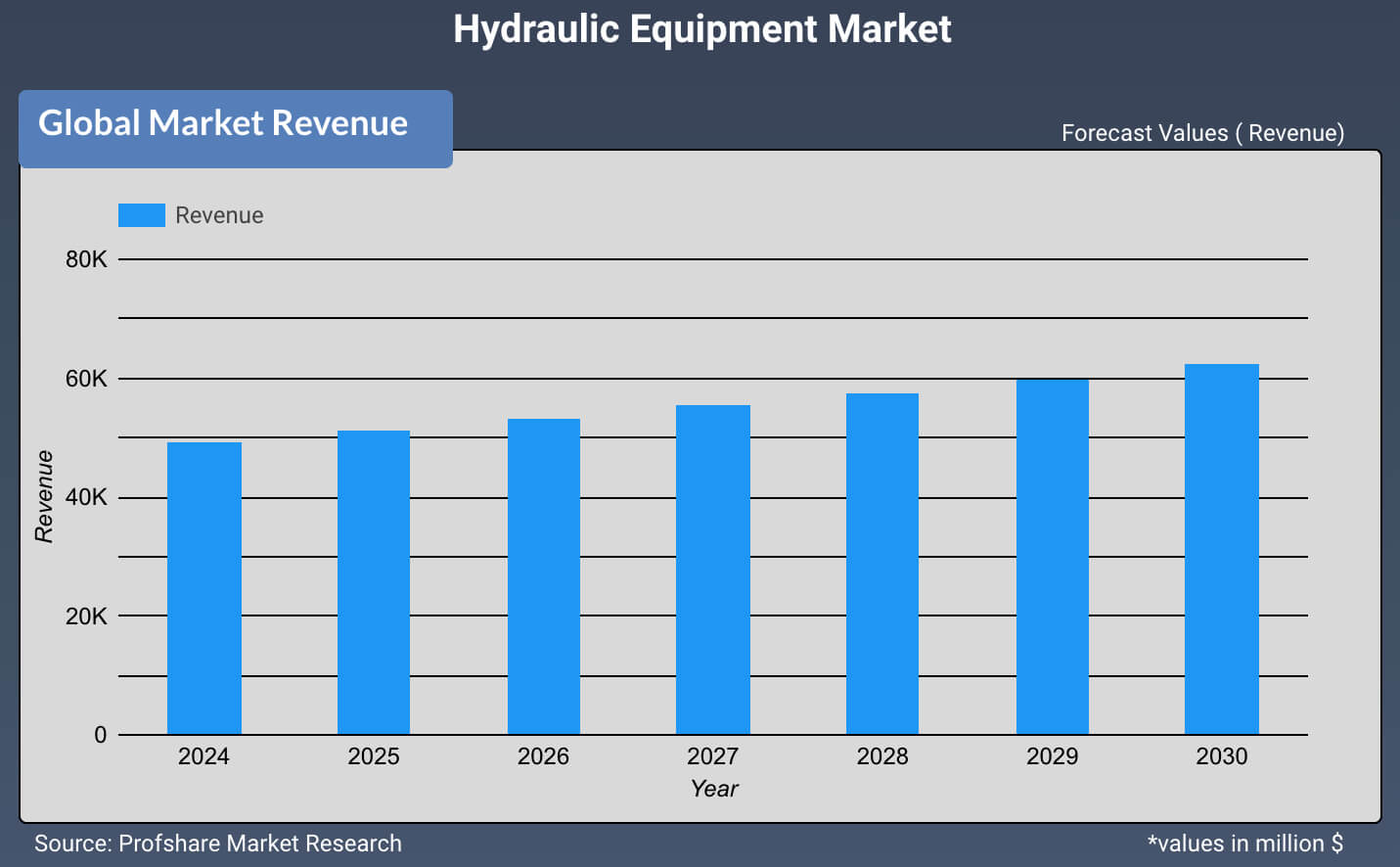The height and width of the screenshot is (867, 1400).
Task: Click the 2026 x-axis label
Action: coord(543,756)
